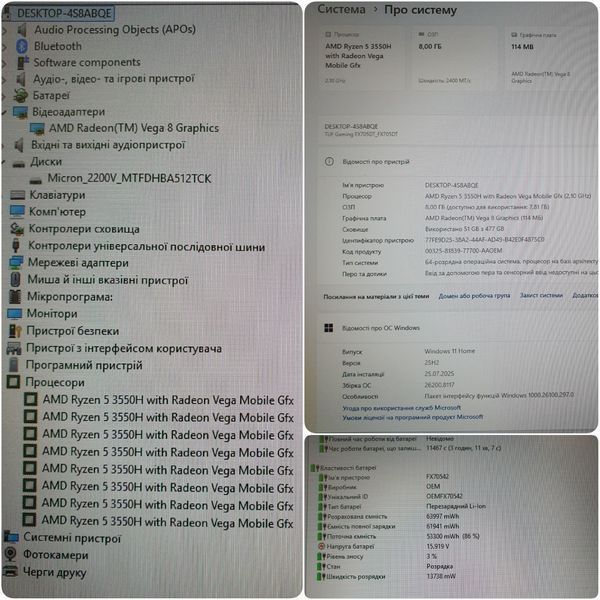Select the battery device name FX70542

(x=437, y=476)
